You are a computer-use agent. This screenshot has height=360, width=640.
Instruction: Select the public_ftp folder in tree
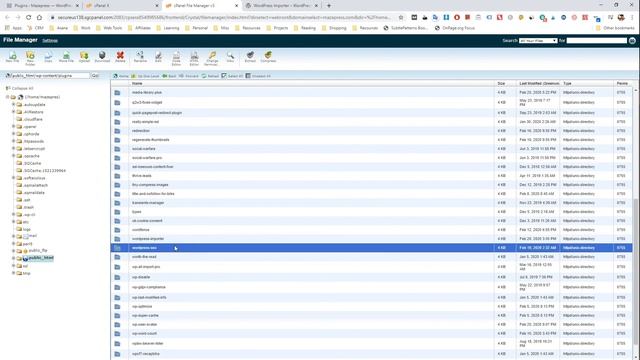(x=38, y=251)
